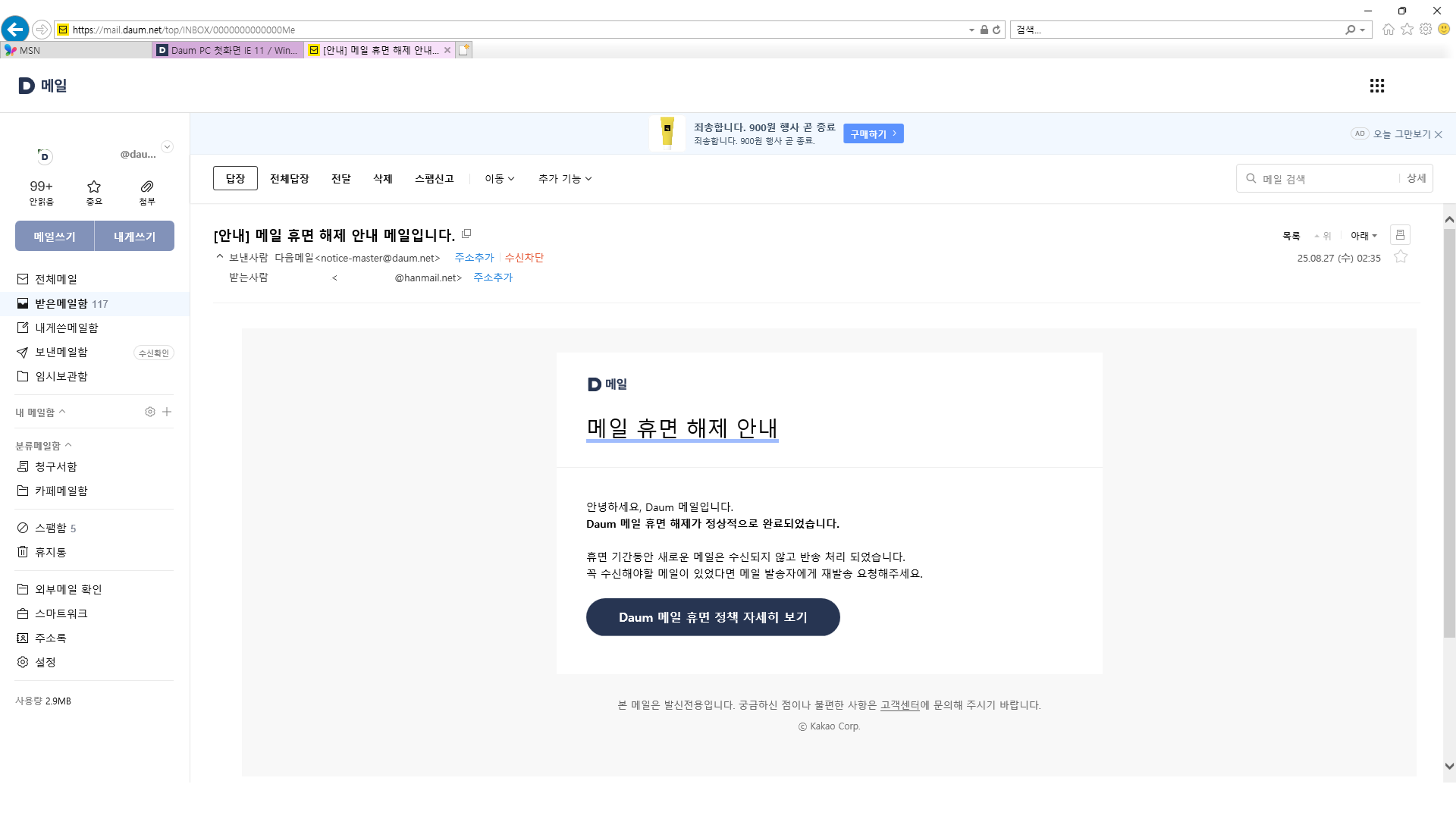Image resolution: width=1456 pixels, height=828 pixels.
Task: Open email in new window icon
Action: coord(466,234)
